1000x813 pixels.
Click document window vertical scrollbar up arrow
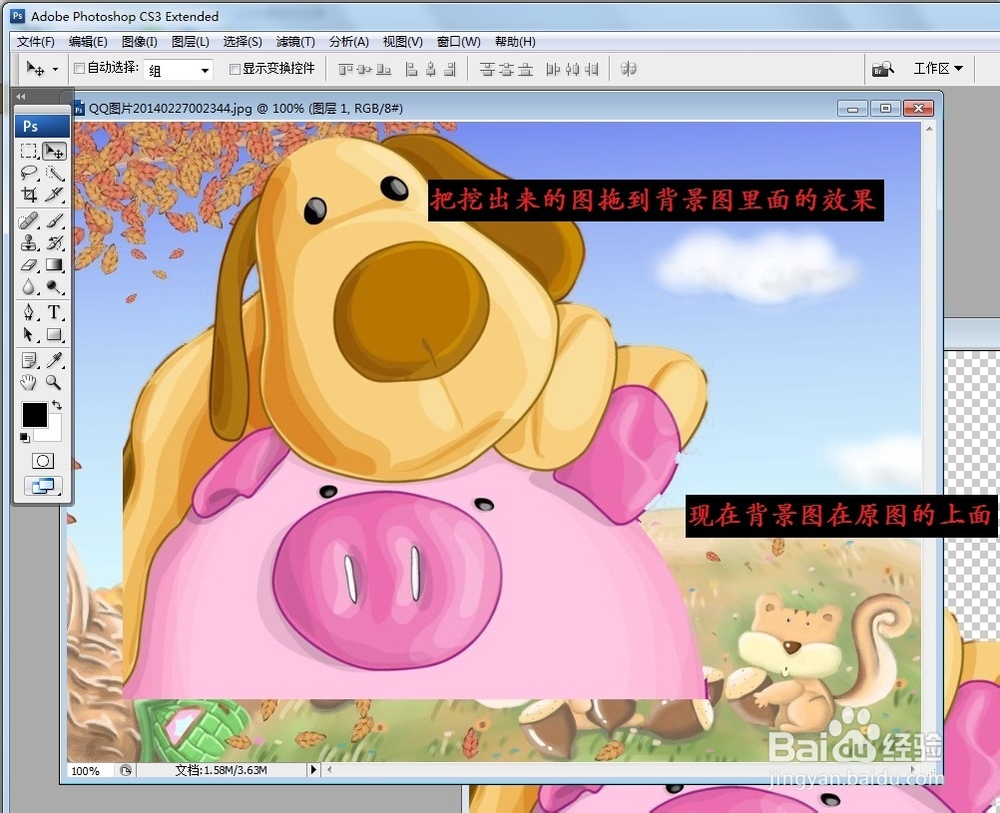click(929, 128)
